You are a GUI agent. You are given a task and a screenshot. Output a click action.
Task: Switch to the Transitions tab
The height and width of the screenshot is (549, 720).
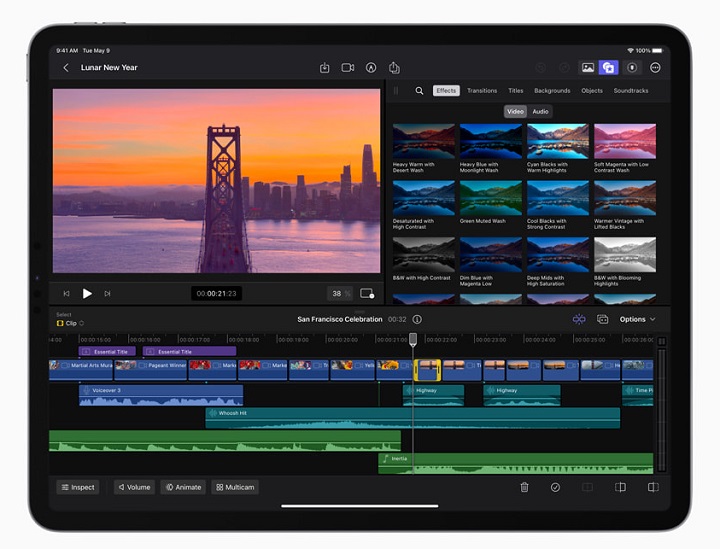point(482,91)
